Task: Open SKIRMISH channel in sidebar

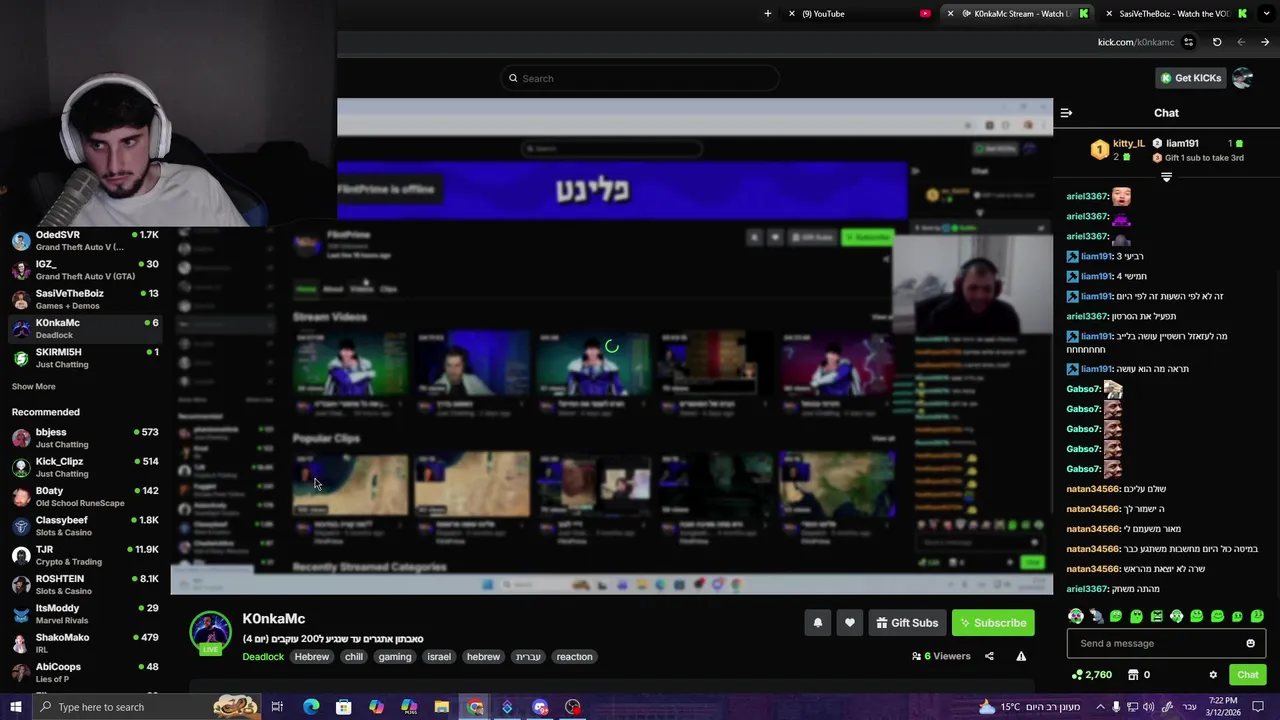Action: click(x=85, y=358)
